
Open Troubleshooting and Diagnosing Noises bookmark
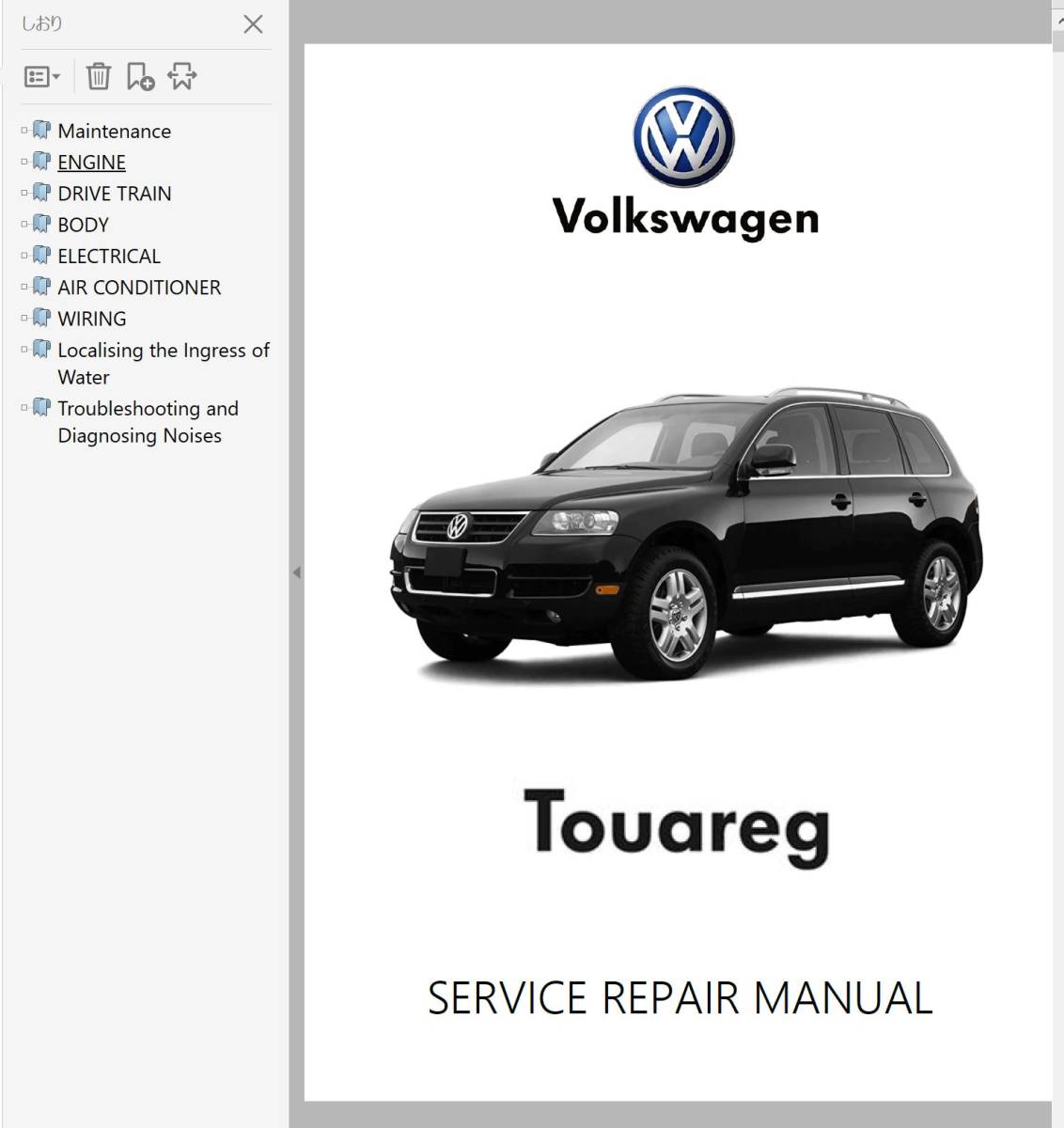point(149,422)
